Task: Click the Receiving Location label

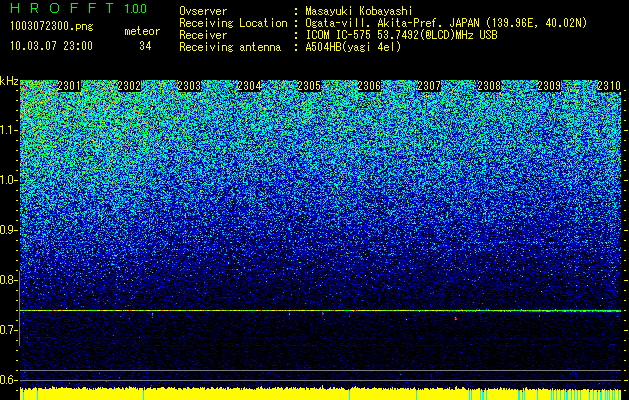Action: pos(233,23)
